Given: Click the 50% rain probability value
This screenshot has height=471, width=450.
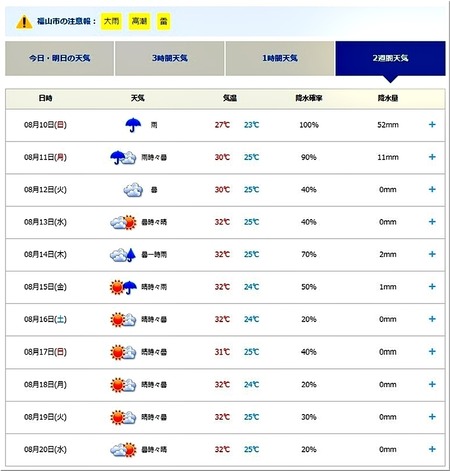Looking at the screenshot, I should point(309,287).
